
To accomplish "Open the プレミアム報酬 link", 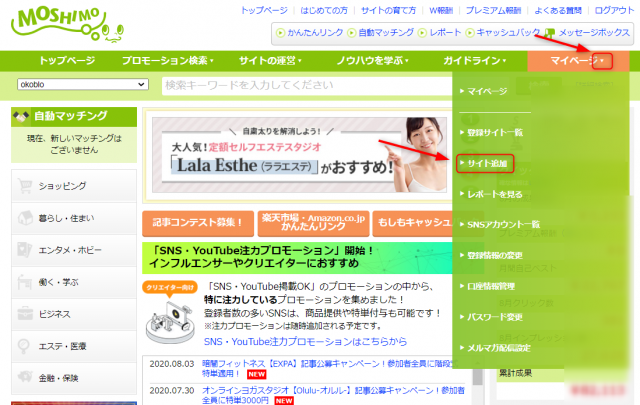I will point(493,10).
